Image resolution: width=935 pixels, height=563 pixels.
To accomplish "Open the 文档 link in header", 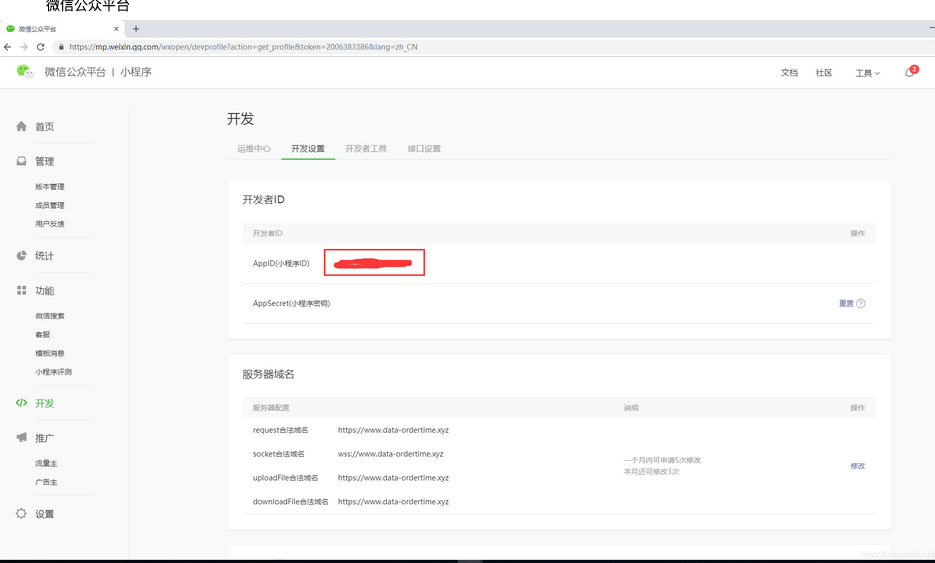I will [x=789, y=72].
